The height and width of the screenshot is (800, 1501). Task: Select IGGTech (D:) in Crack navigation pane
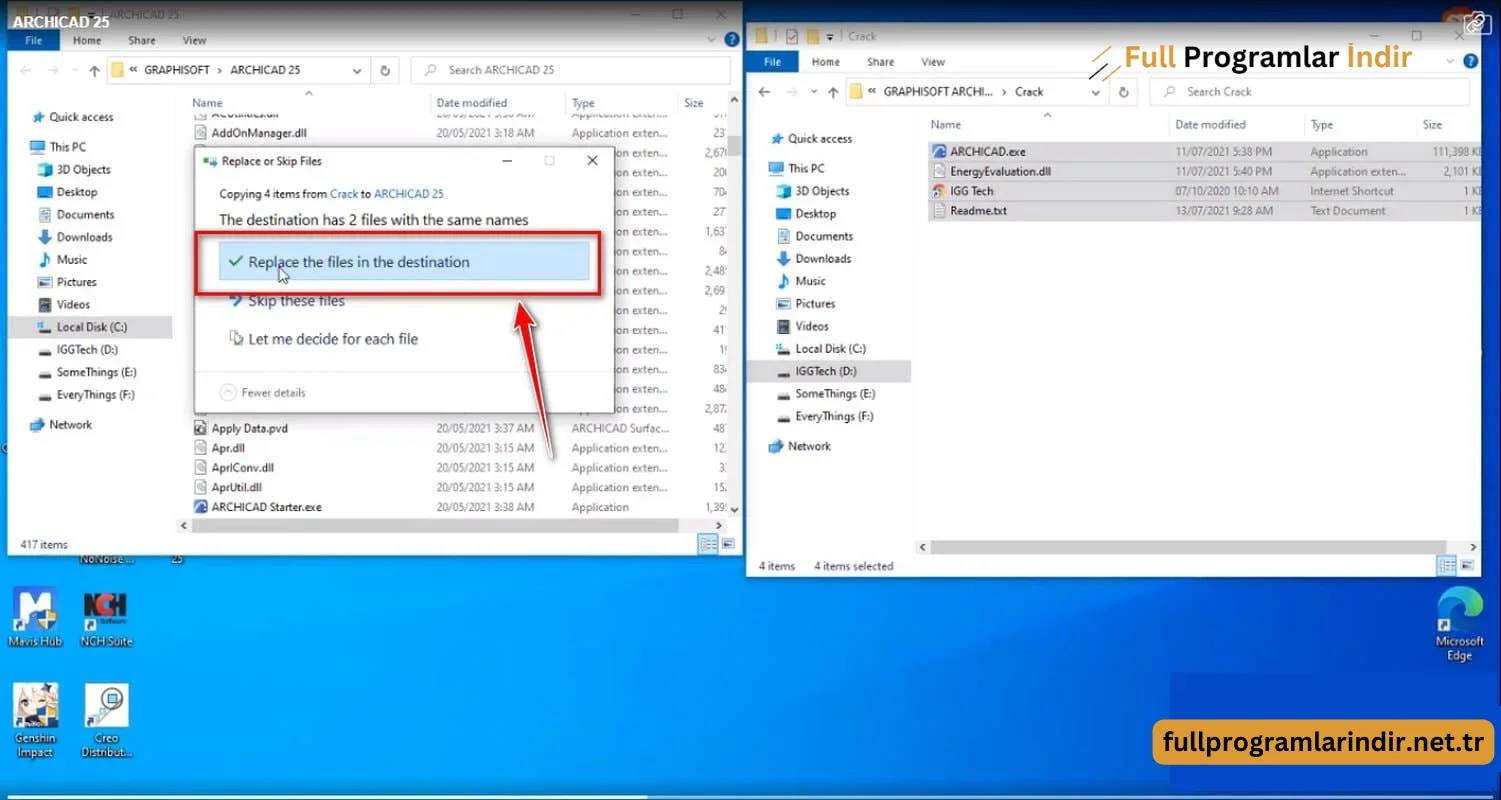pos(826,371)
